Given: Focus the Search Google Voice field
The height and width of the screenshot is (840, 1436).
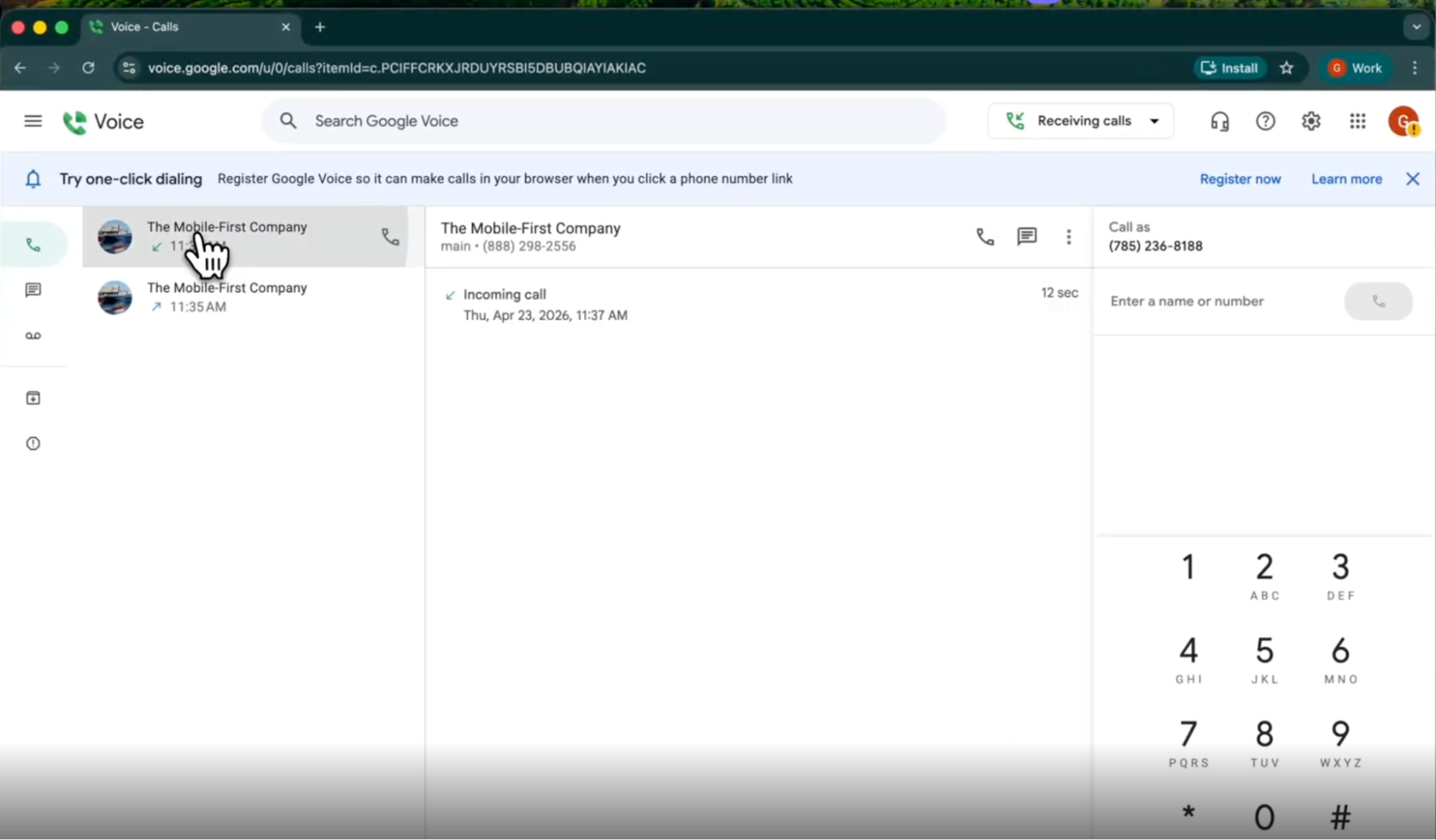Looking at the screenshot, I should pos(603,121).
